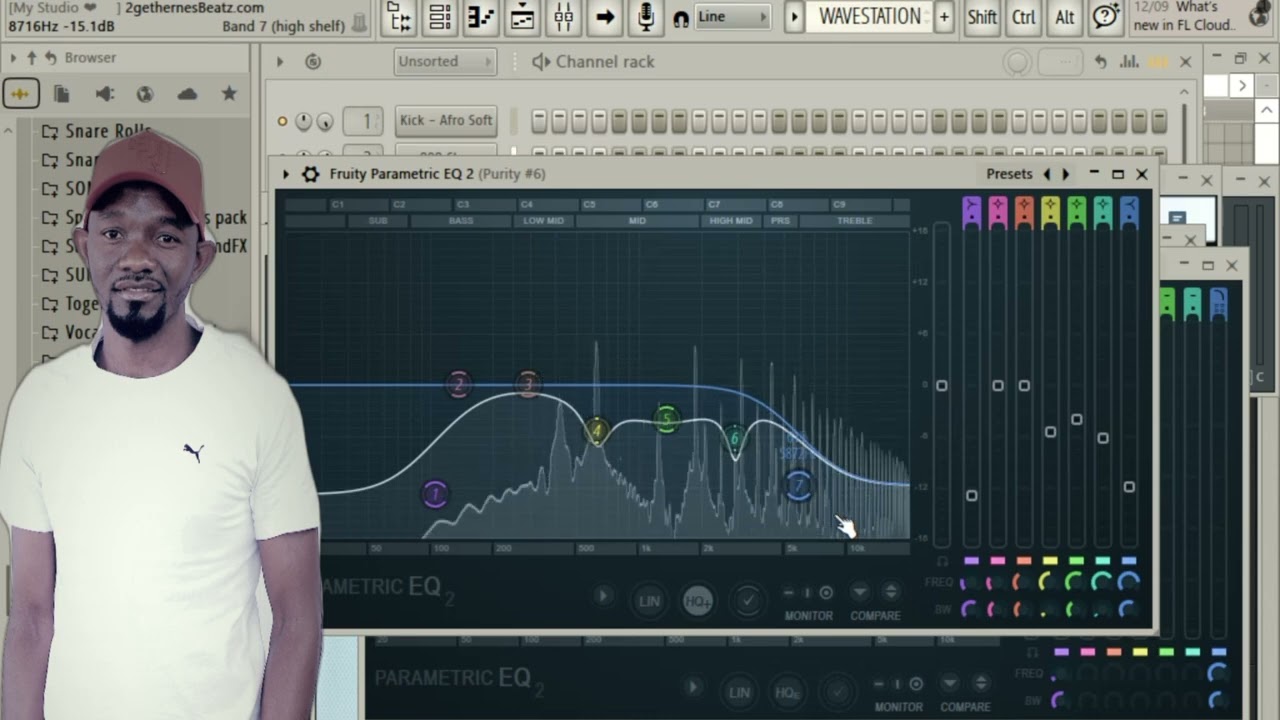Click the Shift key button
The width and height of the screenshot is (1280, 720).
click(x=982, y=17)
